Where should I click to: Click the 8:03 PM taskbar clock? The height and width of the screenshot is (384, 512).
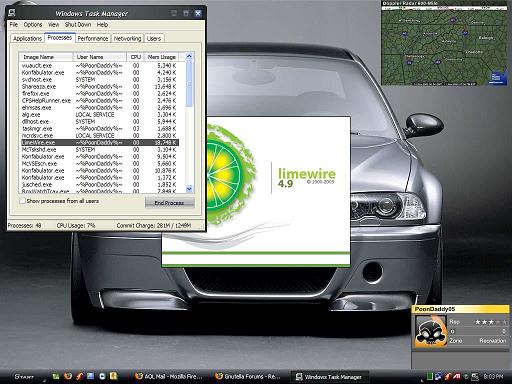click(x=493, y=377)
